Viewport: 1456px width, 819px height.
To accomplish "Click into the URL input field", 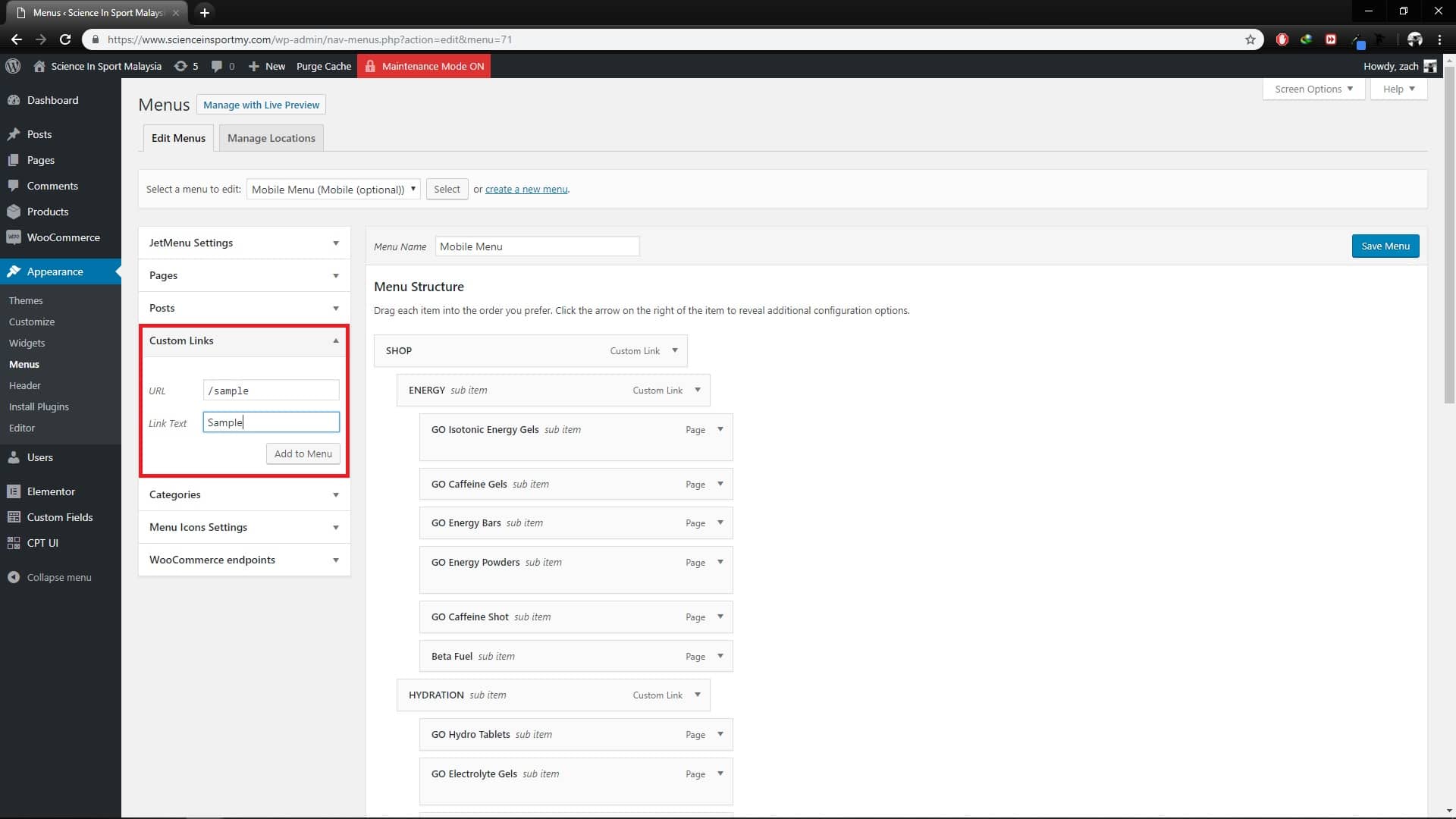I will point(271,390).
